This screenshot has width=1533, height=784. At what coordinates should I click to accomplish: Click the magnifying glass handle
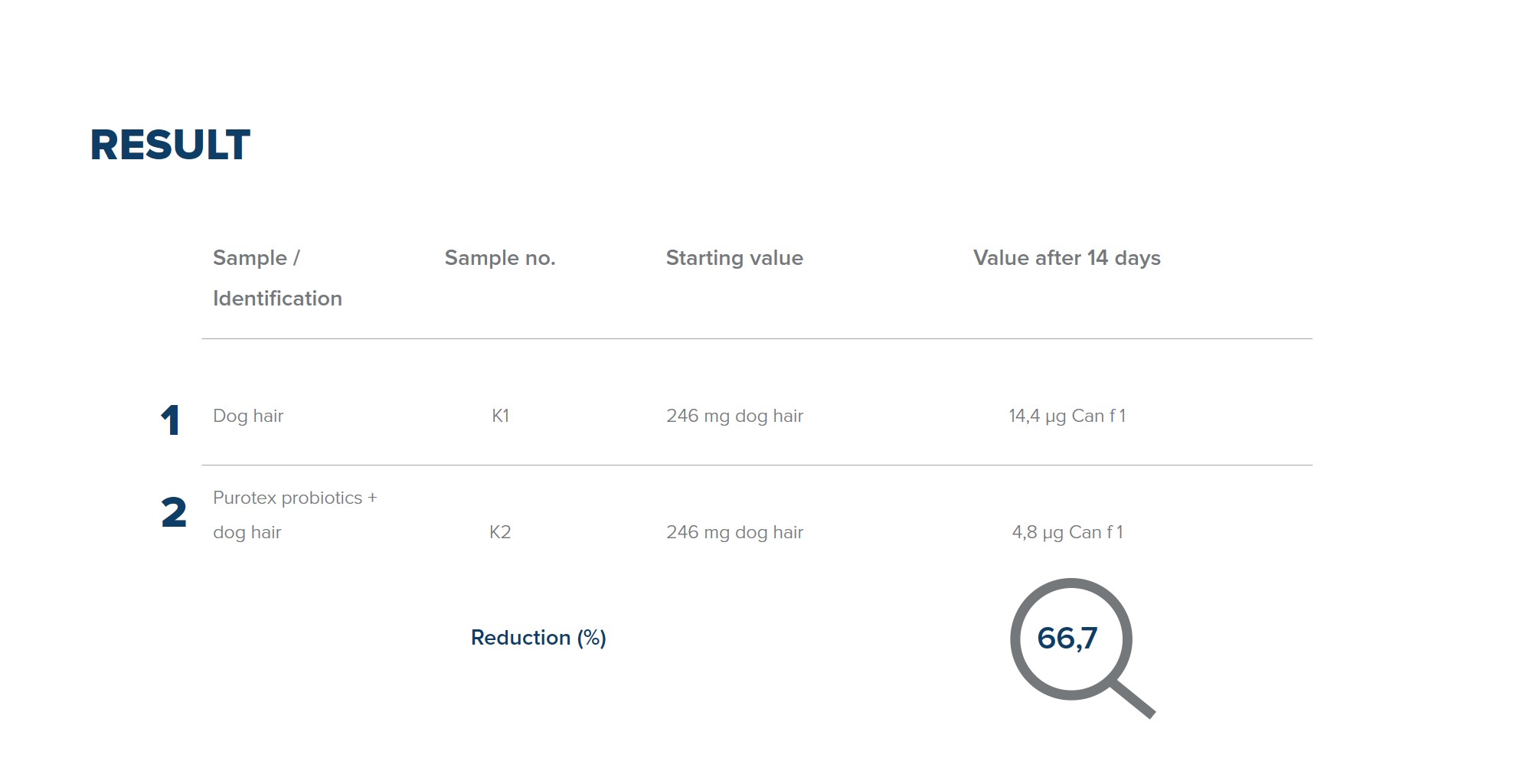1133,698
